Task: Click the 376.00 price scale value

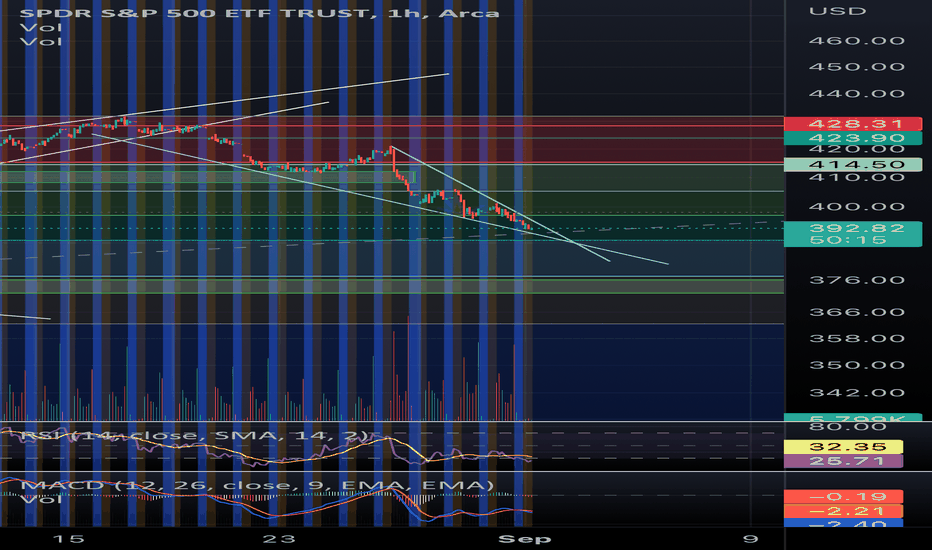Action: [x=857, y=280]
